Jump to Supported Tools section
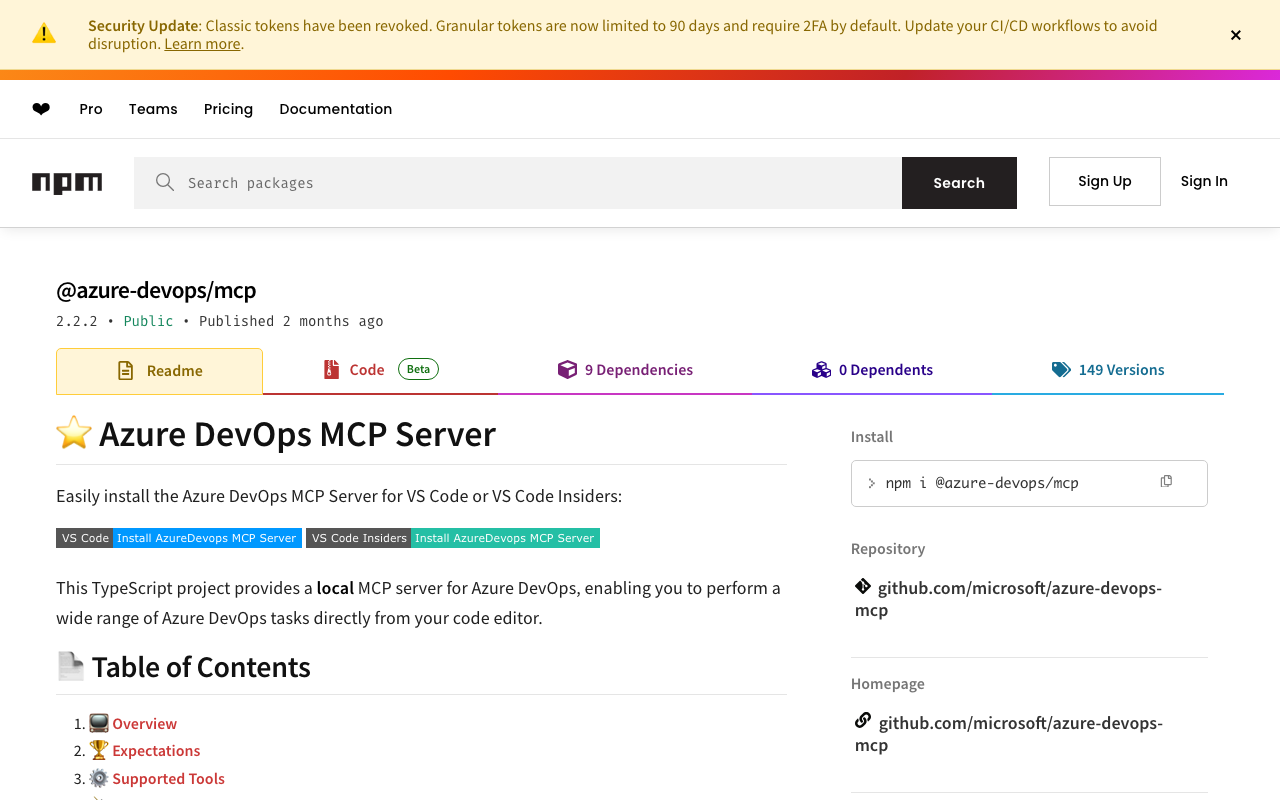Viewport: 1280px width, 800px height. [168, 779]
